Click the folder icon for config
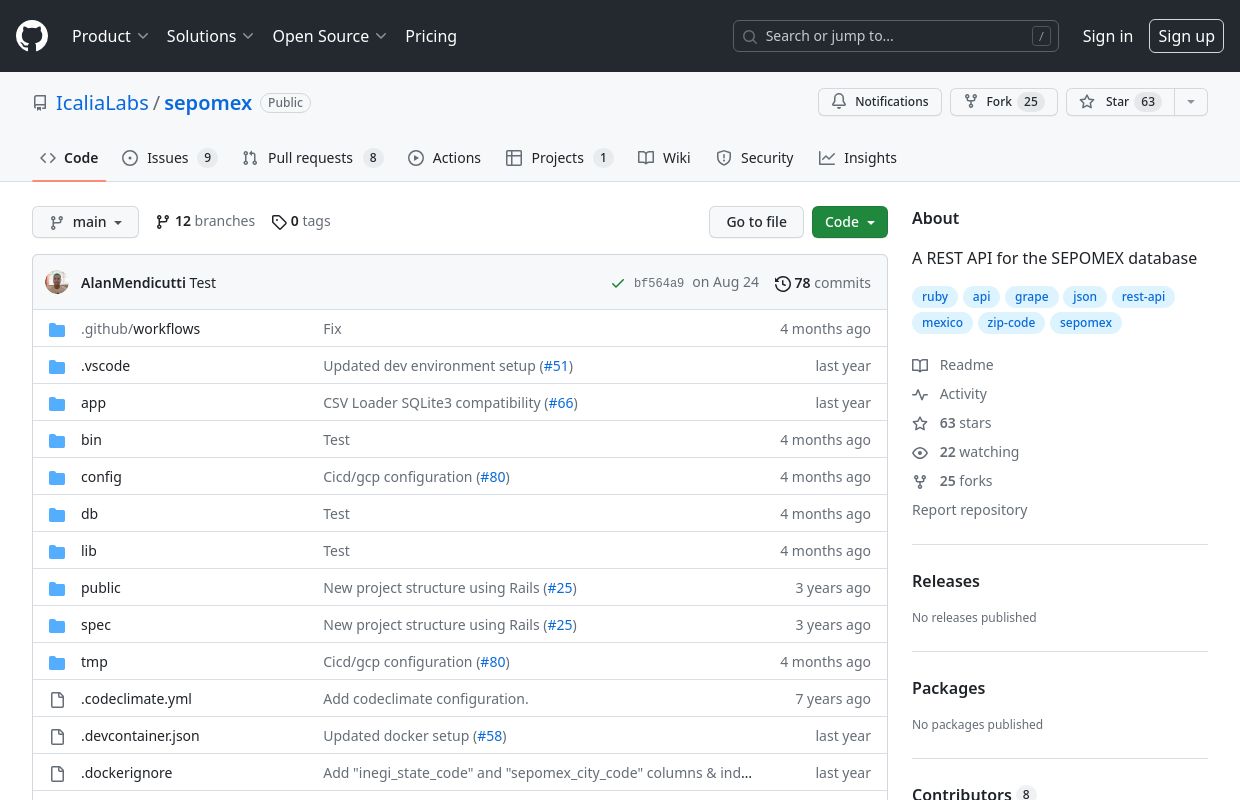This screenshot has width=1240, height=800. pyautogui.click(x=57, y=477)
